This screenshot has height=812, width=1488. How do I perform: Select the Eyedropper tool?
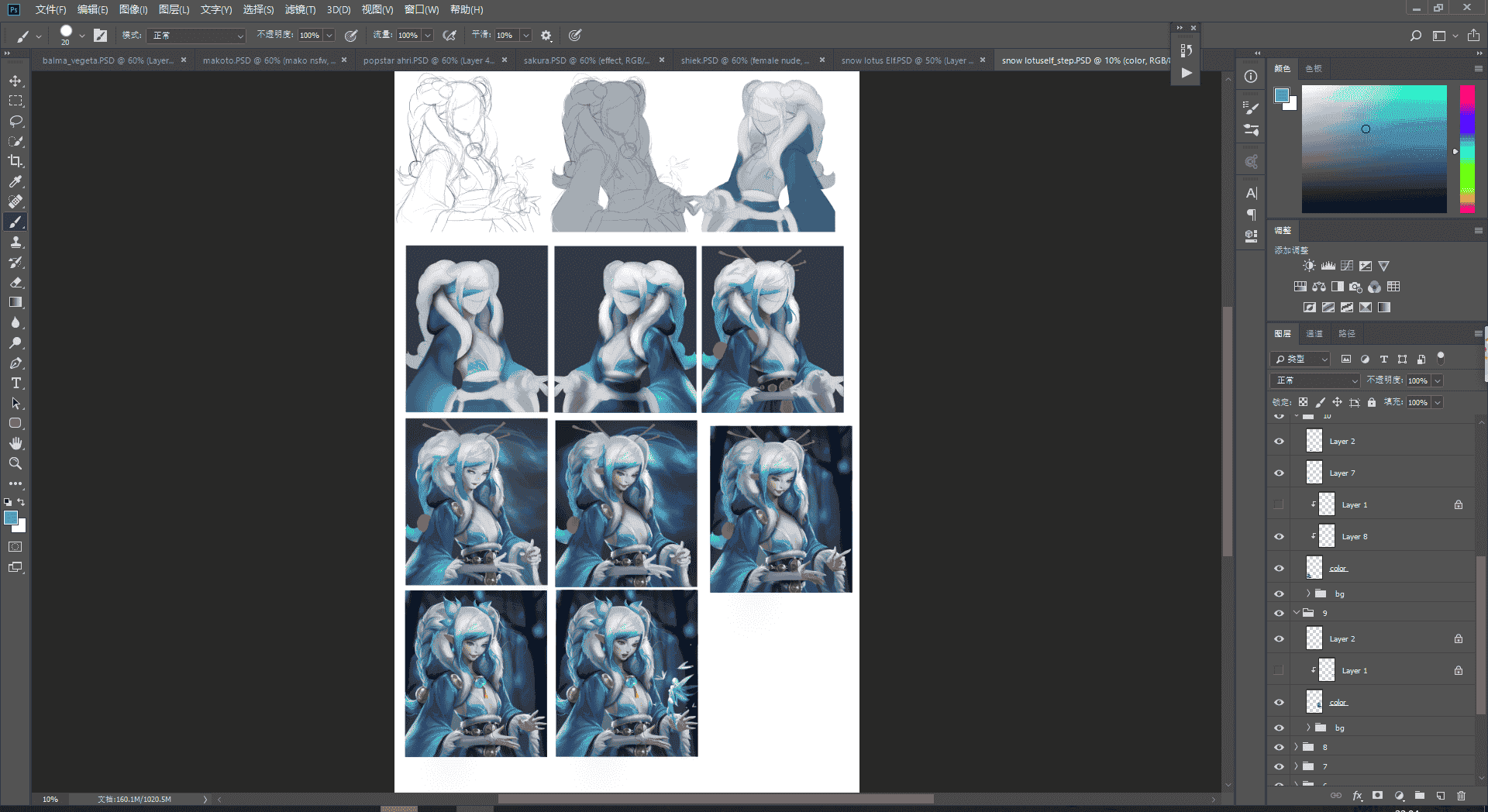point(15,181)
